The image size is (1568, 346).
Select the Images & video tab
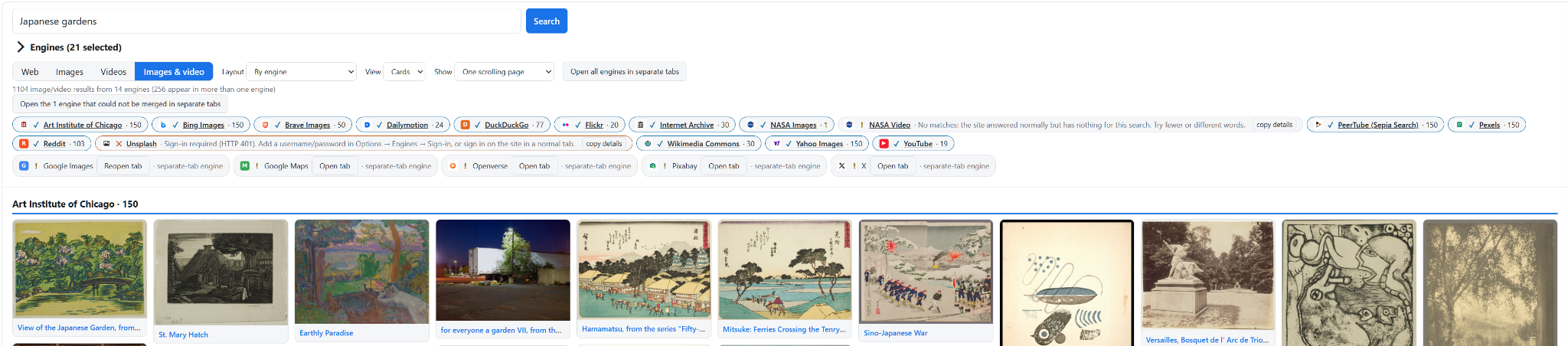[x=174, y=71]
